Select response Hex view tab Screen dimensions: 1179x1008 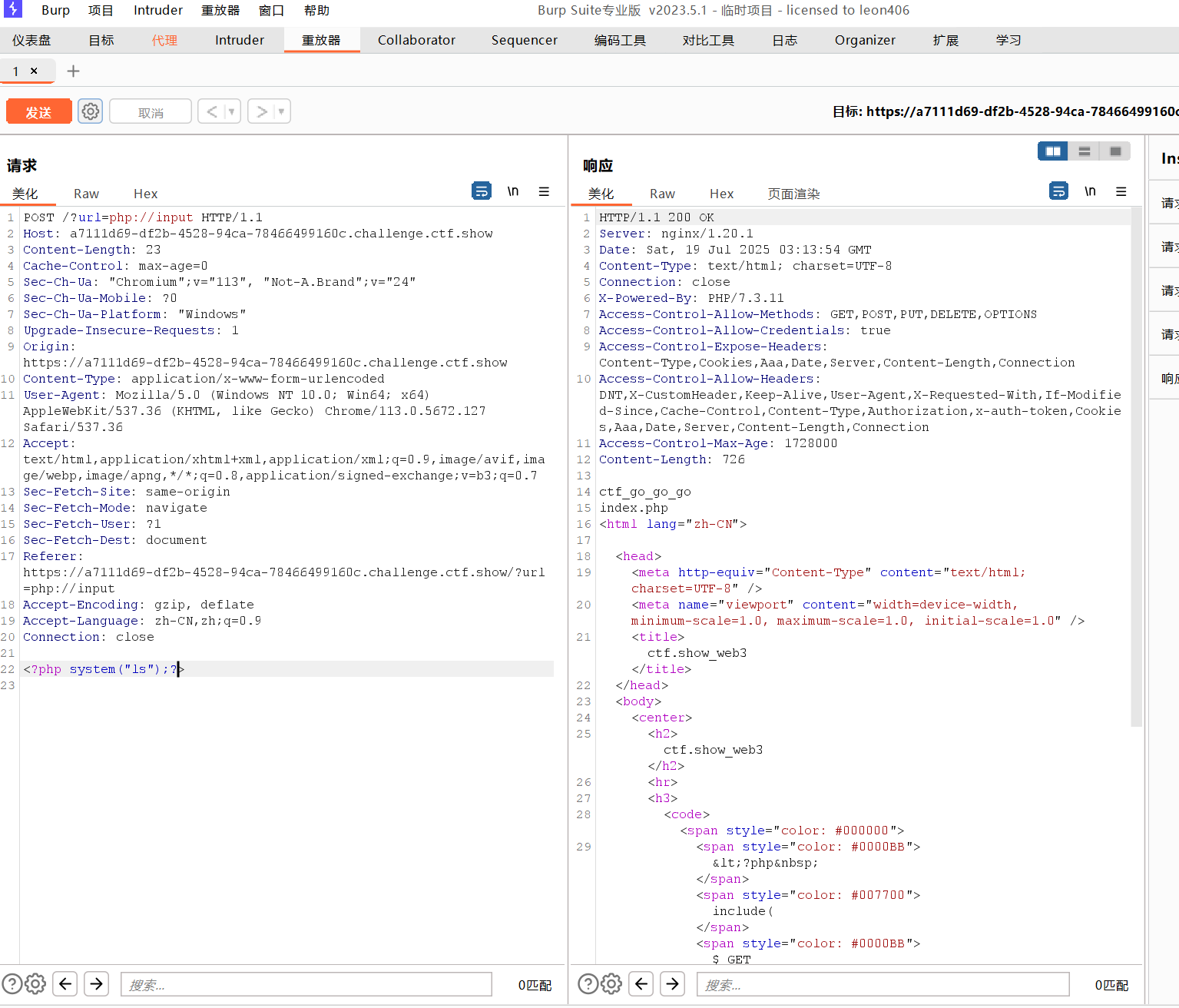721,194
